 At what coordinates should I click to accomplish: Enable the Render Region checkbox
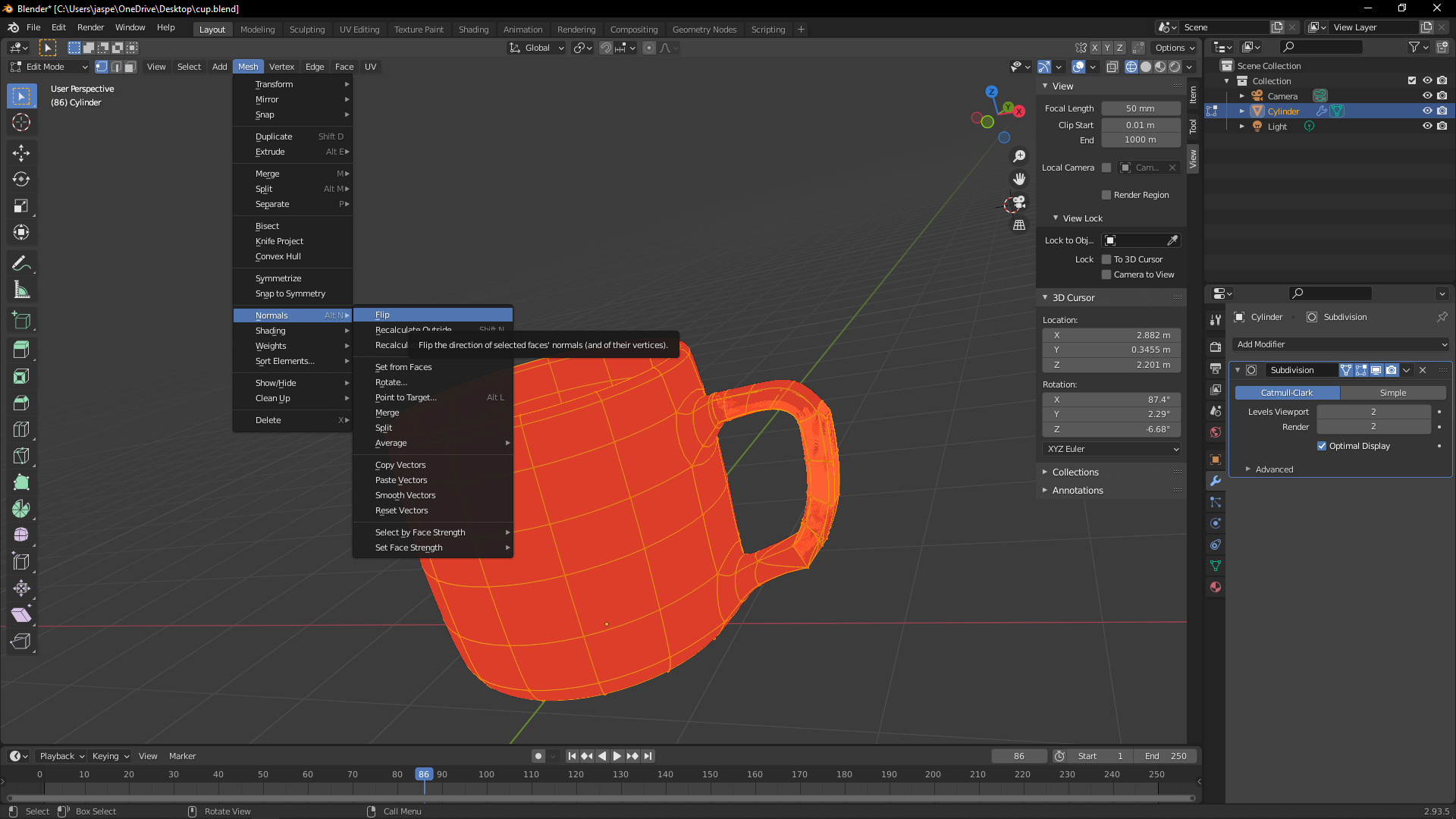(x=1106, y=195)
